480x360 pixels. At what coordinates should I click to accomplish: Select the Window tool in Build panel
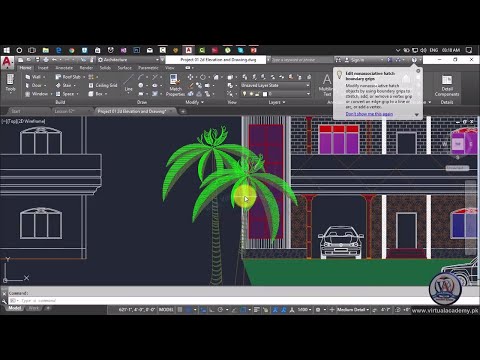click(37, 94)
